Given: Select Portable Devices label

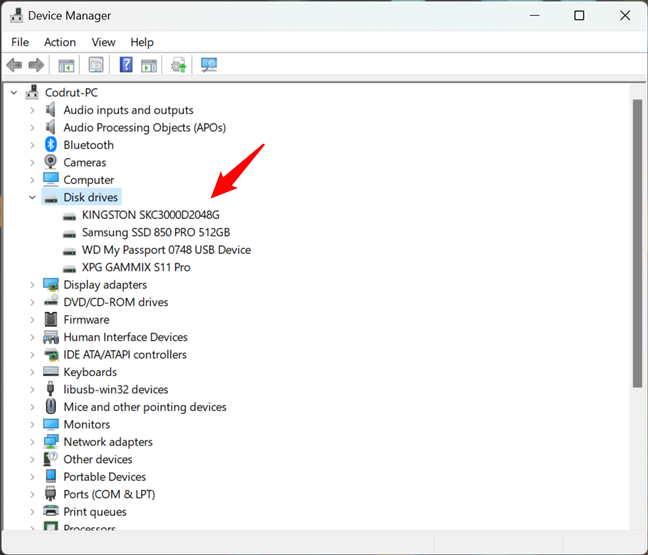Looking at the screenshot, I should 105,477.
